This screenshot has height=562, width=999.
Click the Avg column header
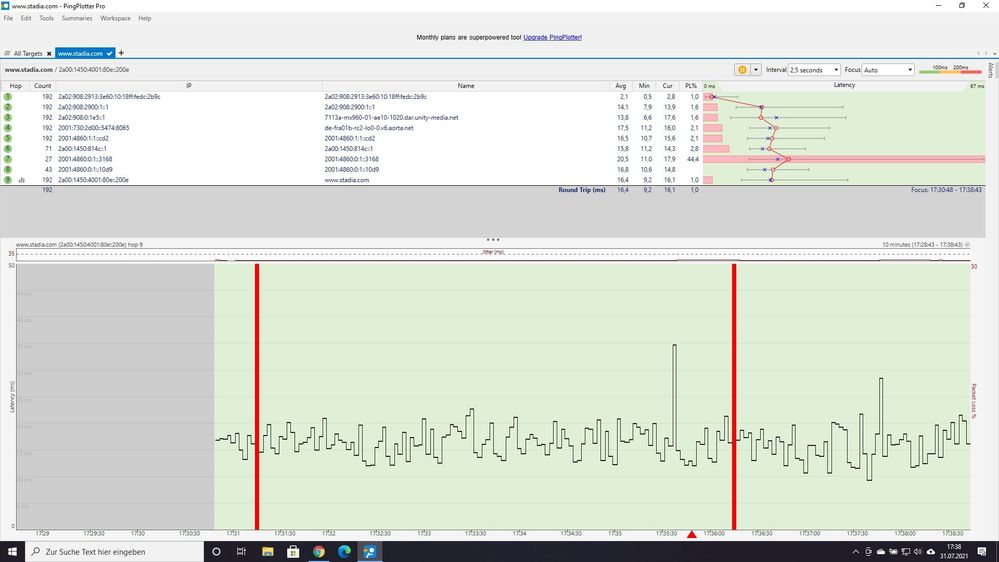tap(621, 85)
